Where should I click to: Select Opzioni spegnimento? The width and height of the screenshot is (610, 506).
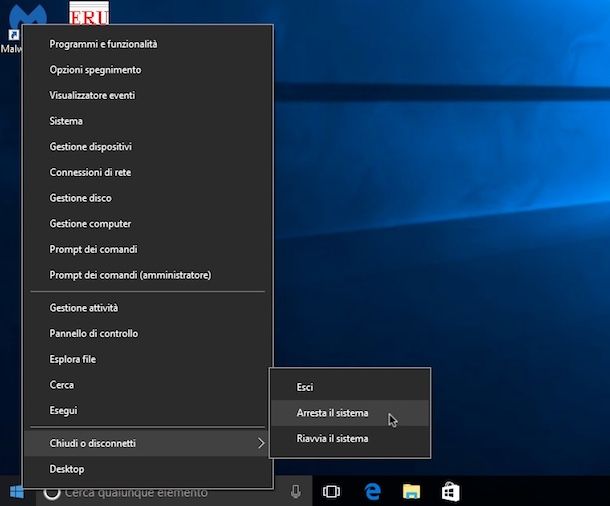pyautogui.click(x=148, y=70)
